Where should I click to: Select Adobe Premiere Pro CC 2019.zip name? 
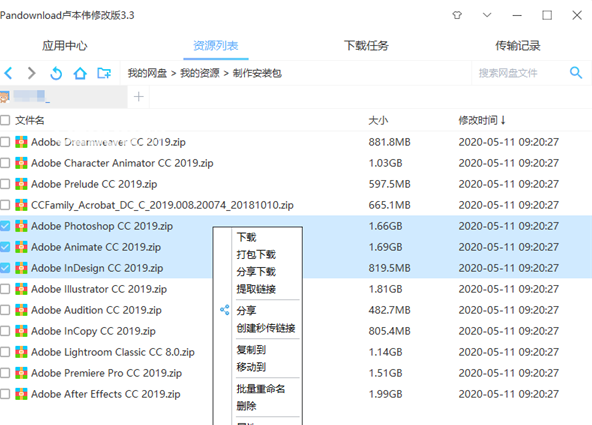[106, 373]
